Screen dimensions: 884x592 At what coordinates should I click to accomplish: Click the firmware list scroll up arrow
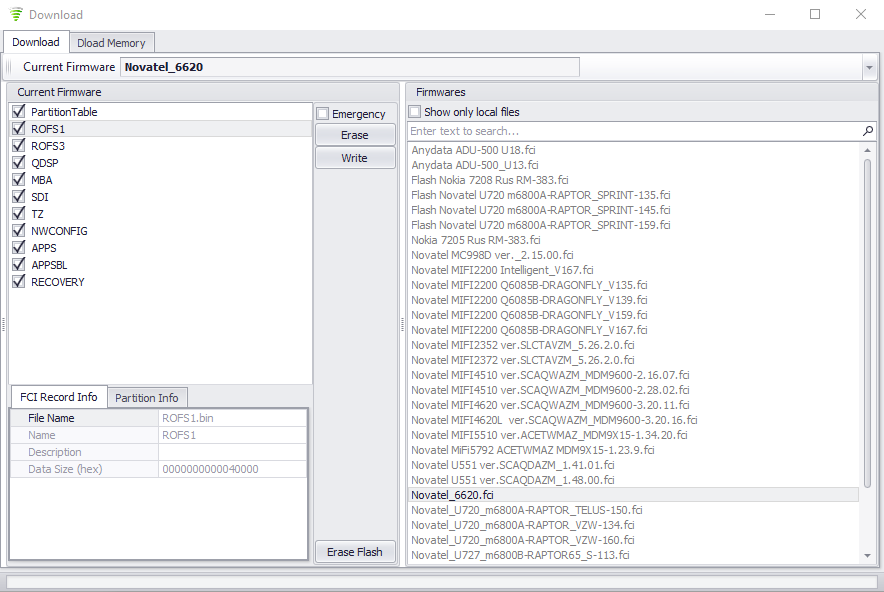[867, 150]
